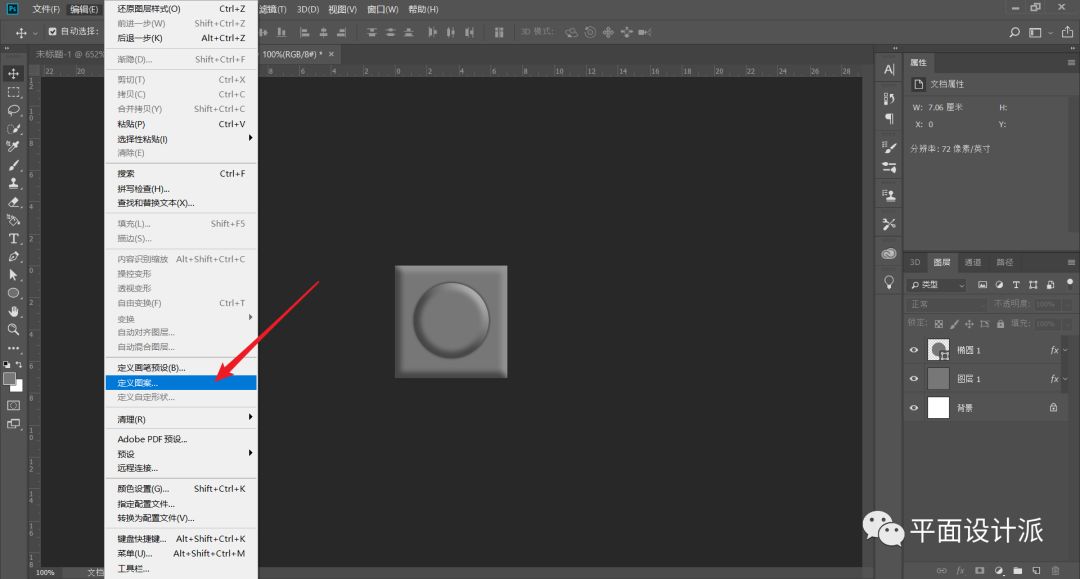Expand the 选择性粘贴 submenu
The width and height of the screenshot is (1080, 579).
[x=181, y=139]
